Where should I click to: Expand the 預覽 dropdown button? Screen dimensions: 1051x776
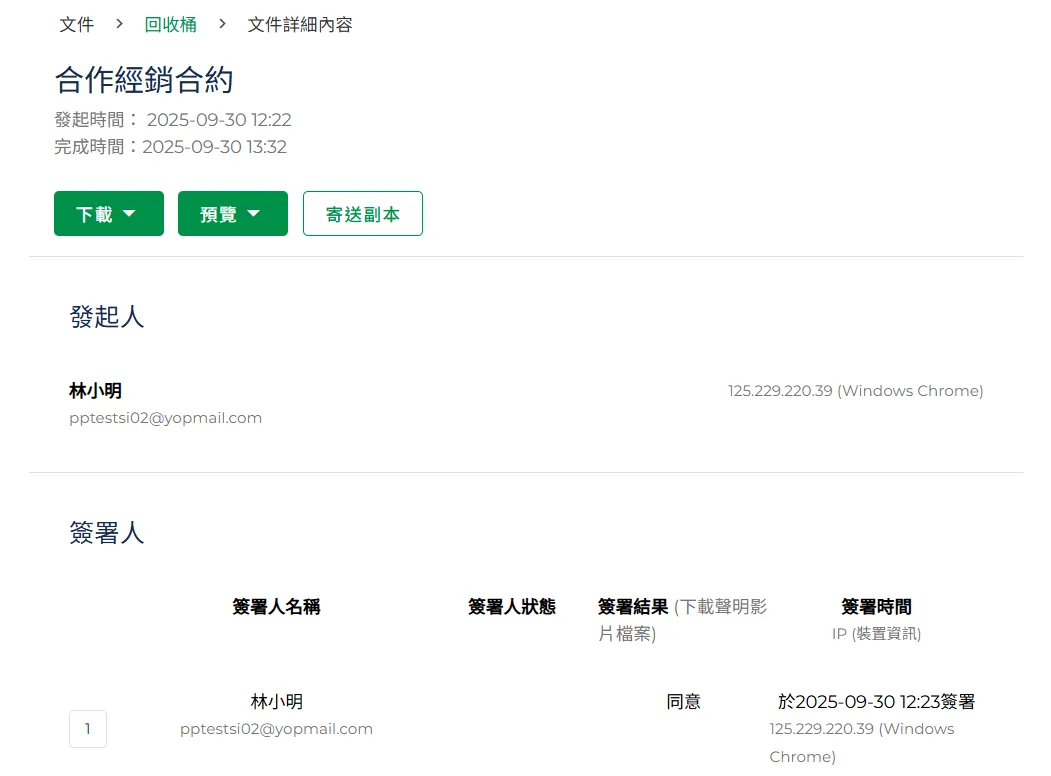point(232,214)
